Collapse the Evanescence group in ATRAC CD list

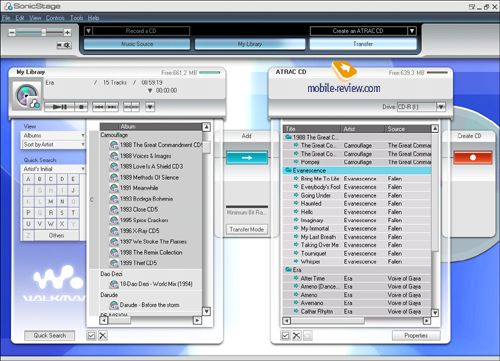pyautogui.click(x=288, y=170)
